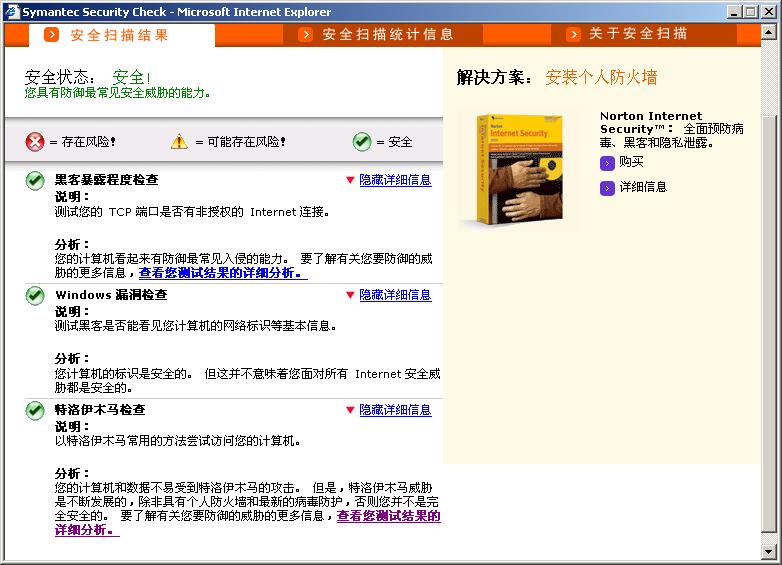Click the scrollbar up arrow
Image resolution: width=782 pixels, height=565 pixels.
pos(769,32)
